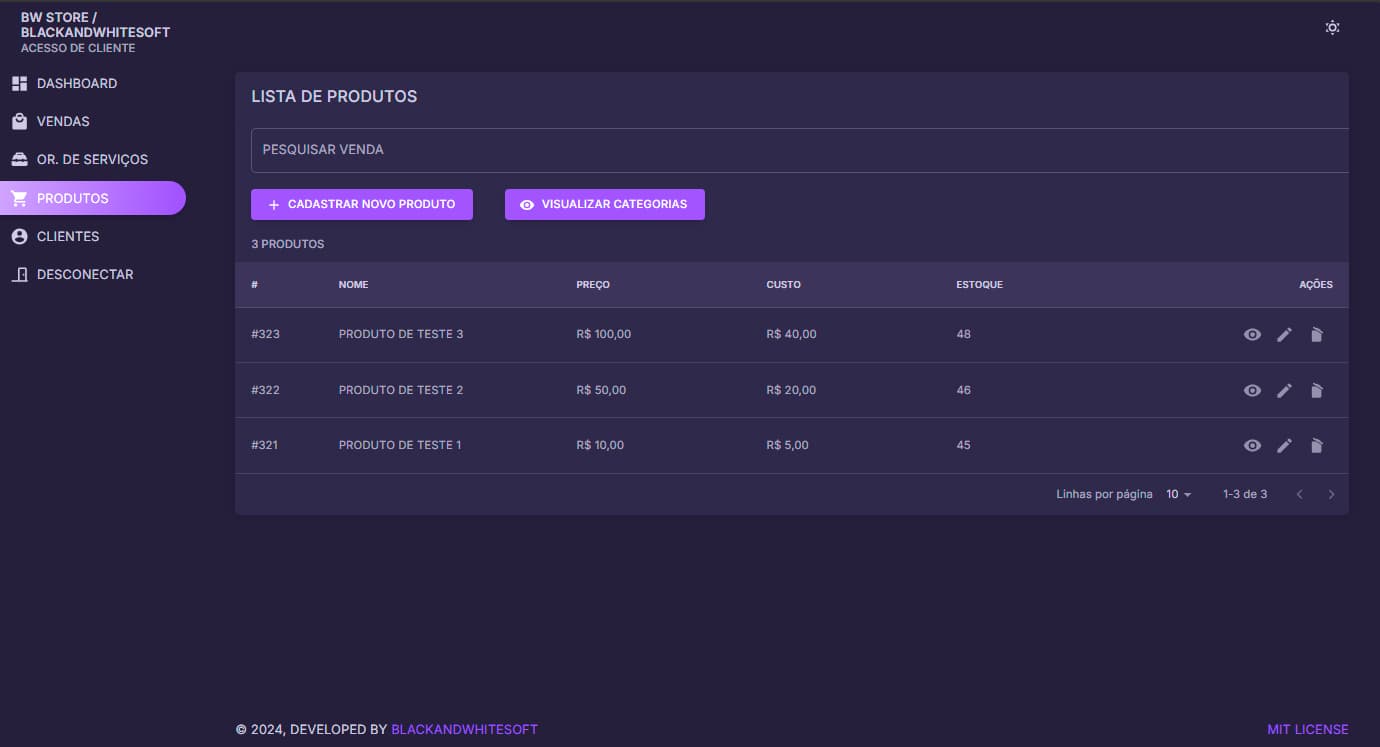Sort by the Custo column header

(783, 285)
